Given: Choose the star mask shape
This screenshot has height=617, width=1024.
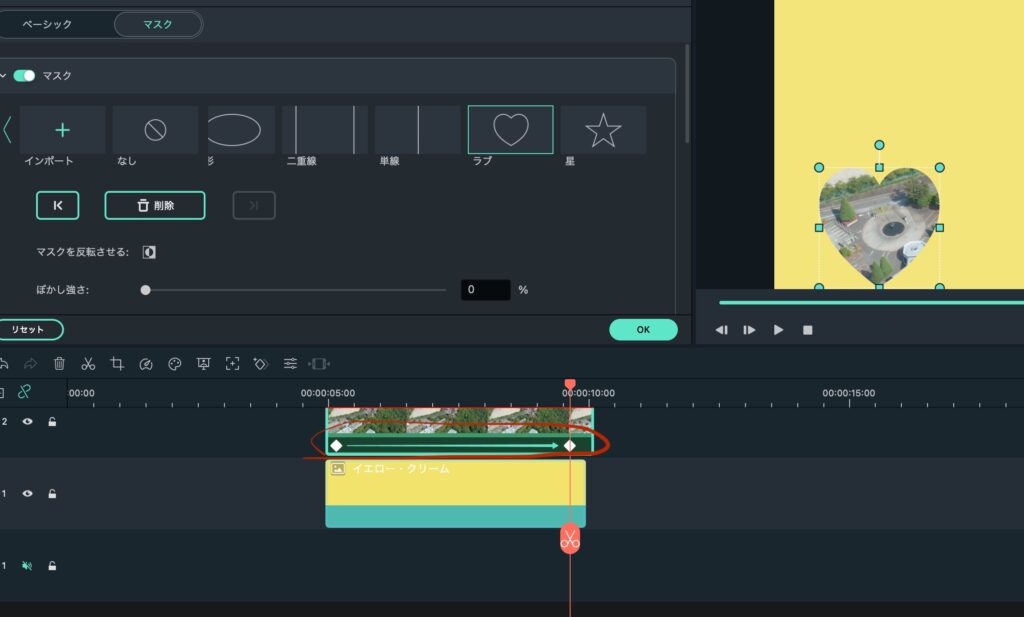Looking at the screenshot, I should point(603,130).
